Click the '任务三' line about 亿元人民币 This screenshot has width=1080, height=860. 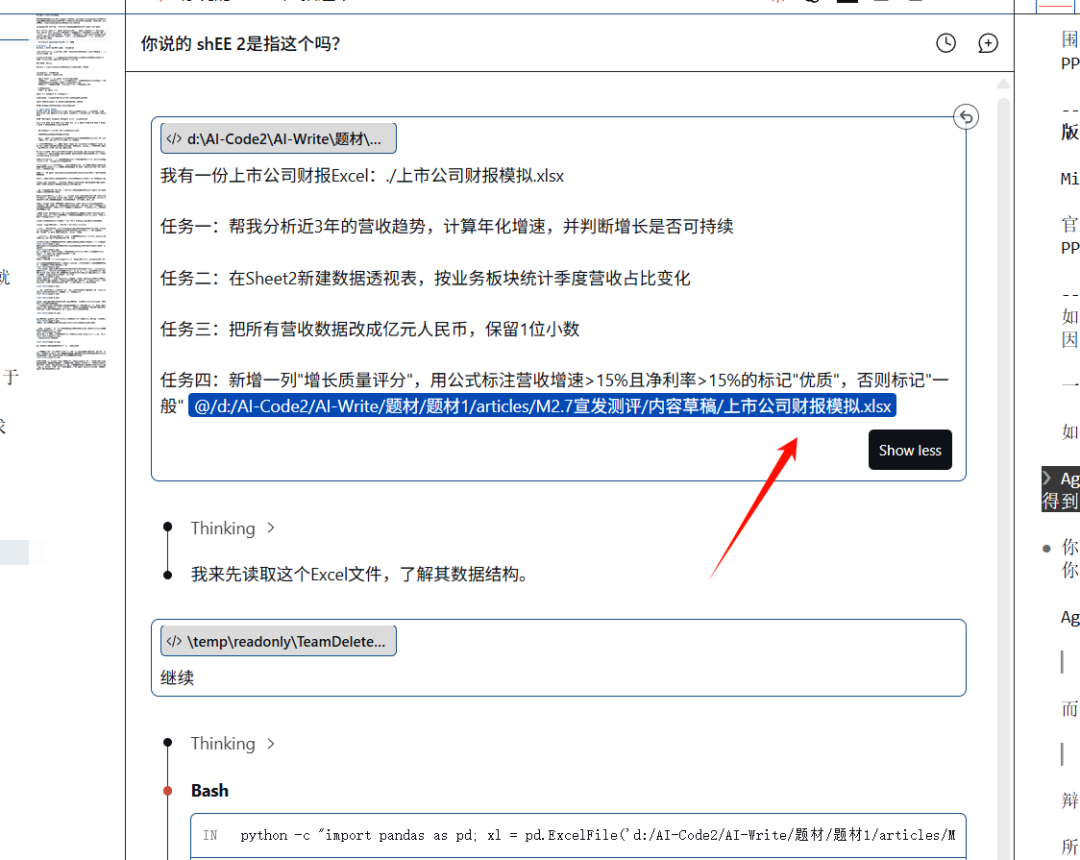370,329
